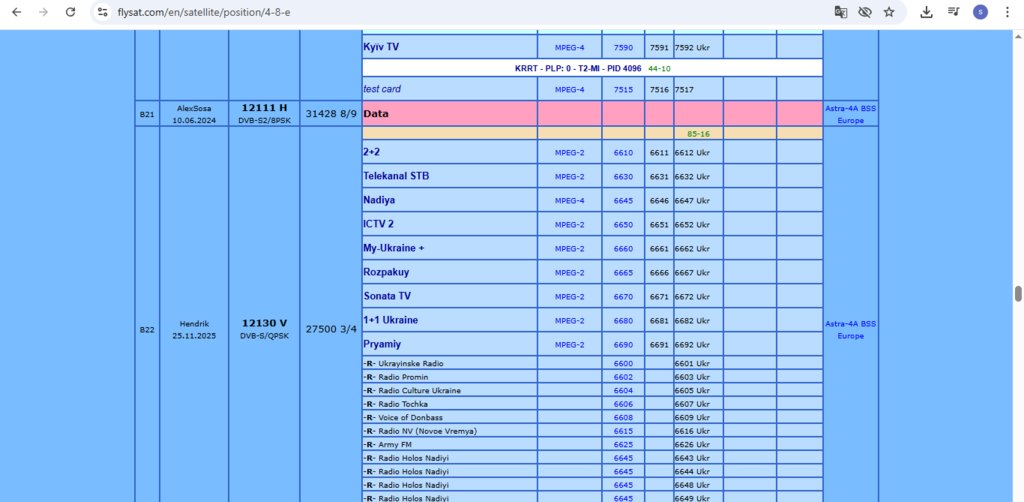Viewport: 1024px width, 502px height.
Task: Click the browser back arrow
Action: pos(17,12)
